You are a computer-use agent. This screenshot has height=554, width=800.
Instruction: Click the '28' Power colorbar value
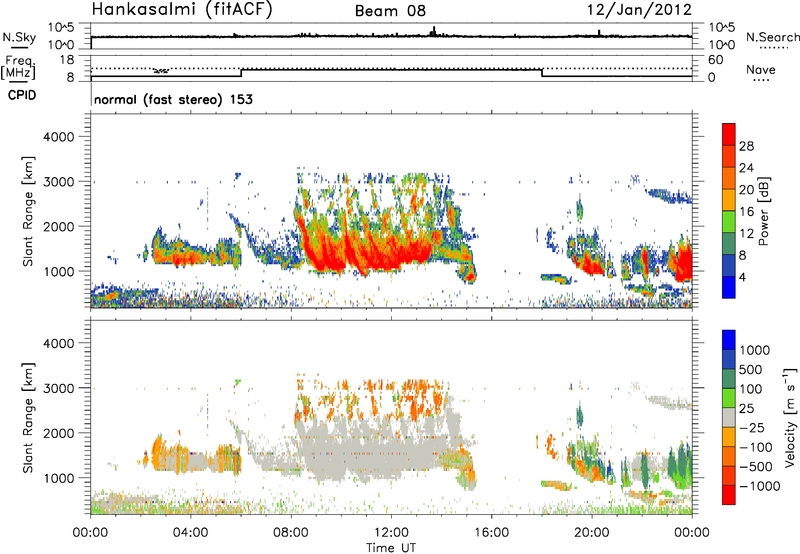(746, 146)
